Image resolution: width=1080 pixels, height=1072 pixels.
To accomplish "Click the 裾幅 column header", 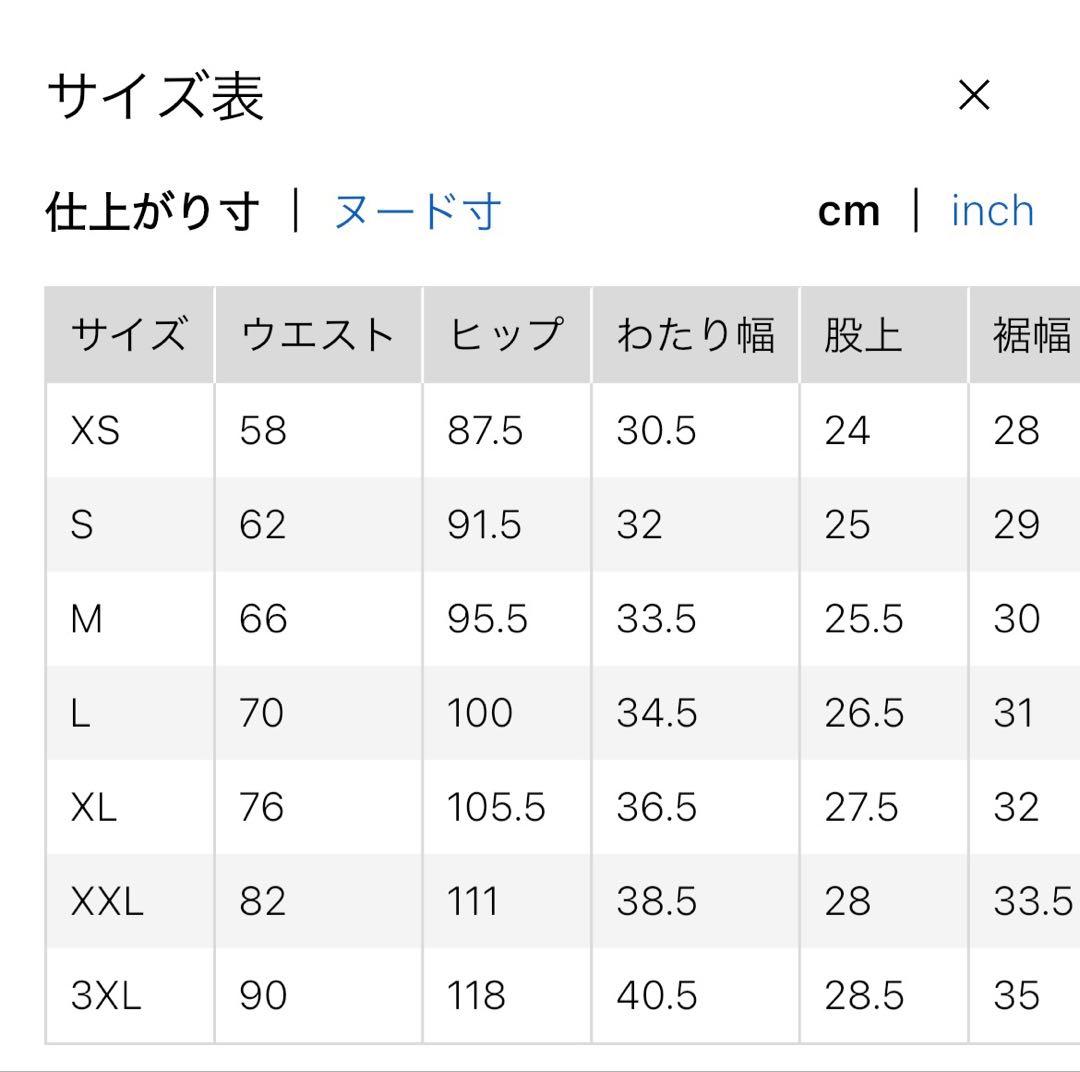I will tap(1031, 335).
